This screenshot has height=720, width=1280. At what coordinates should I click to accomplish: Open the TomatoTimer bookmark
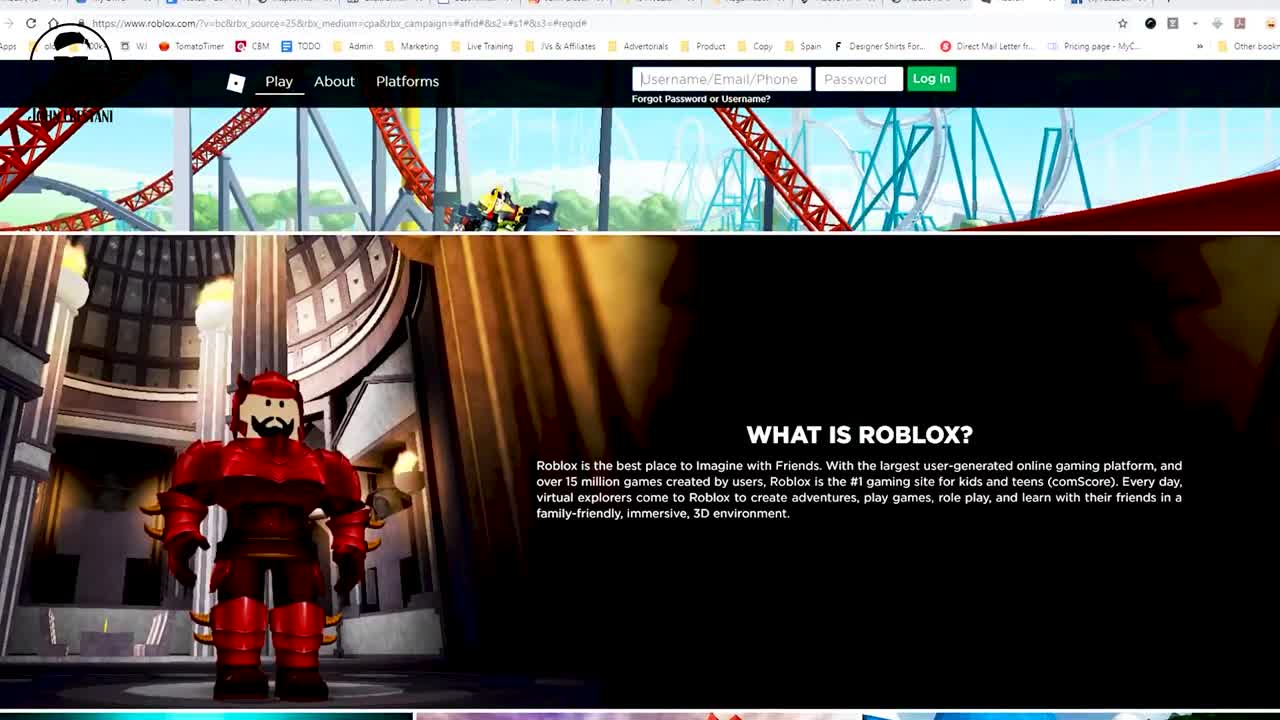pyautogui.click(x=191, y=46)
